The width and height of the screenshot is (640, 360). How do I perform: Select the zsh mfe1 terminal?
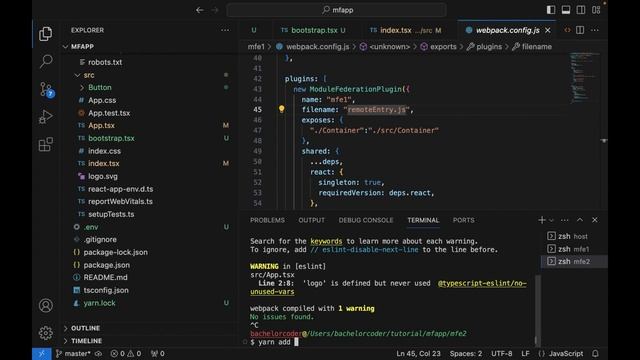[x=574, y=249]
